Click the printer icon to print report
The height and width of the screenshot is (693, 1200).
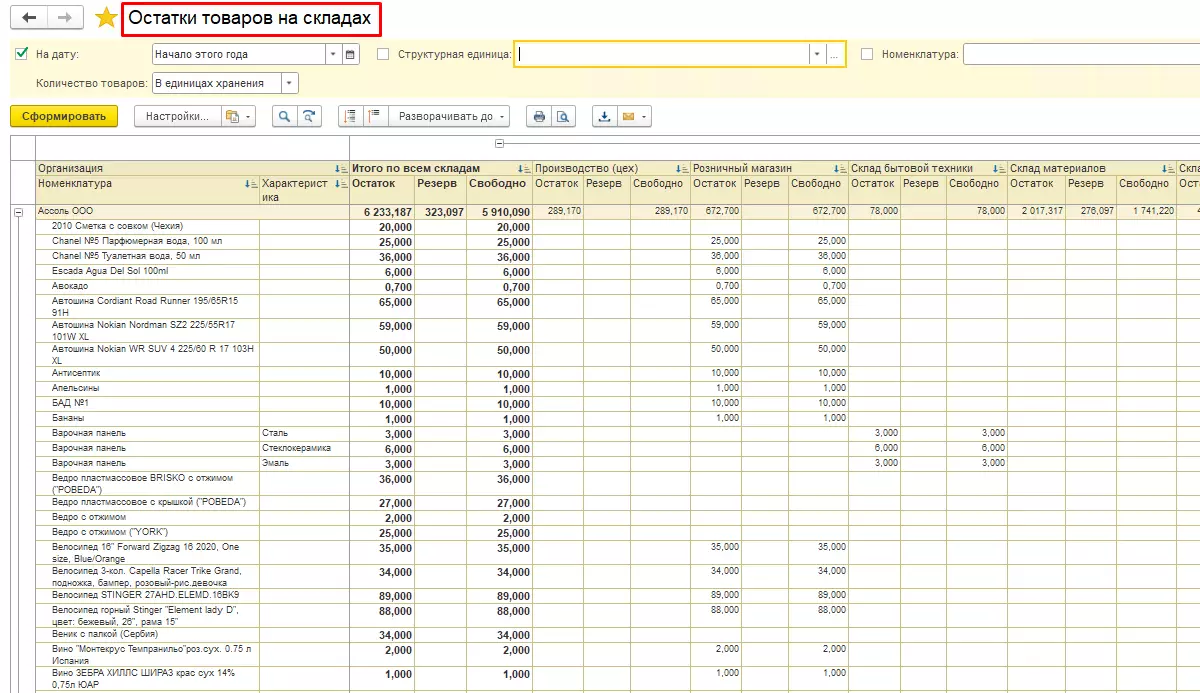click(540, 117)
